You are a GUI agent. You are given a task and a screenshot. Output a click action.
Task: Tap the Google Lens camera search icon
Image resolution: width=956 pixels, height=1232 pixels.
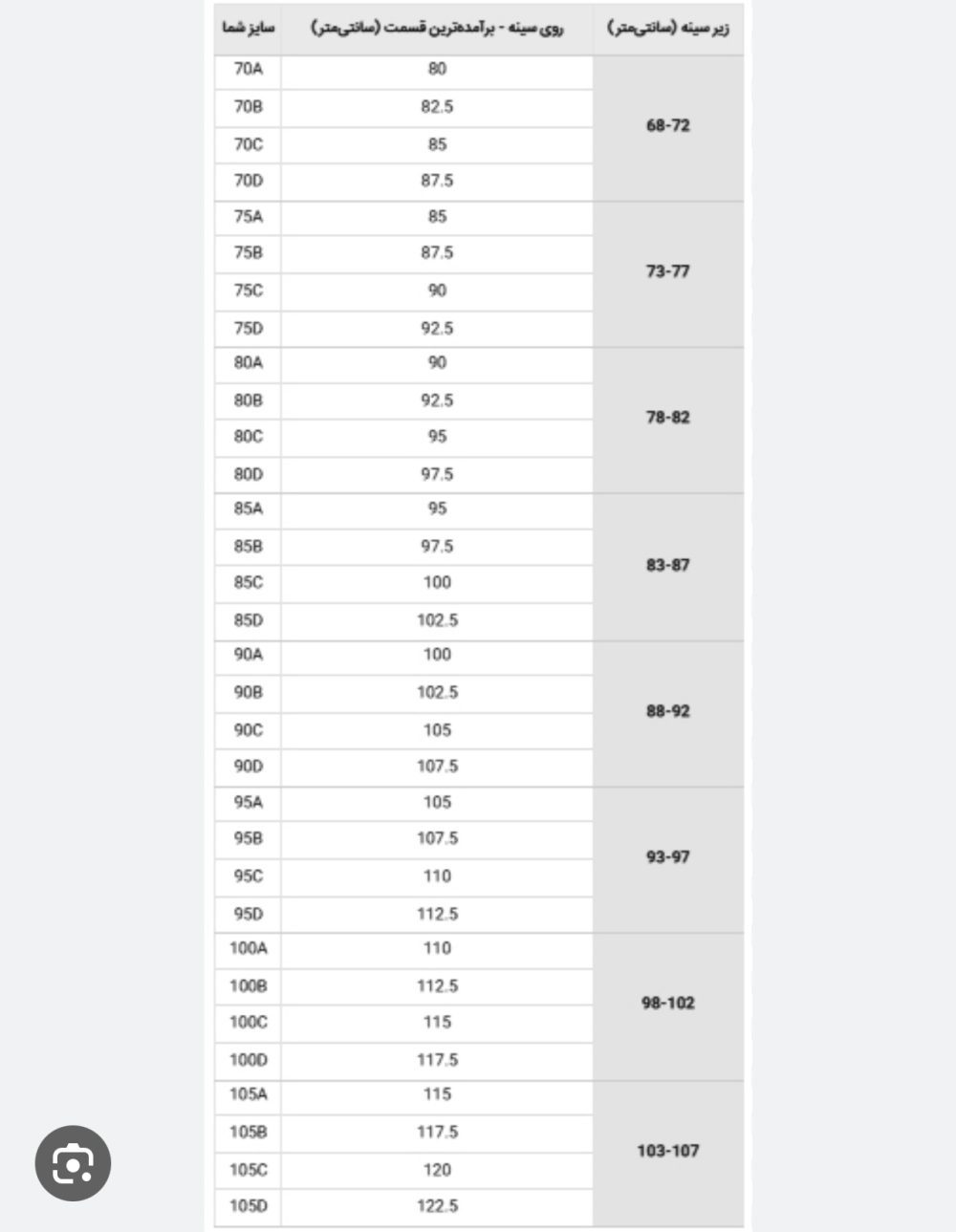pyautogui.click(x=73, y=1163)
